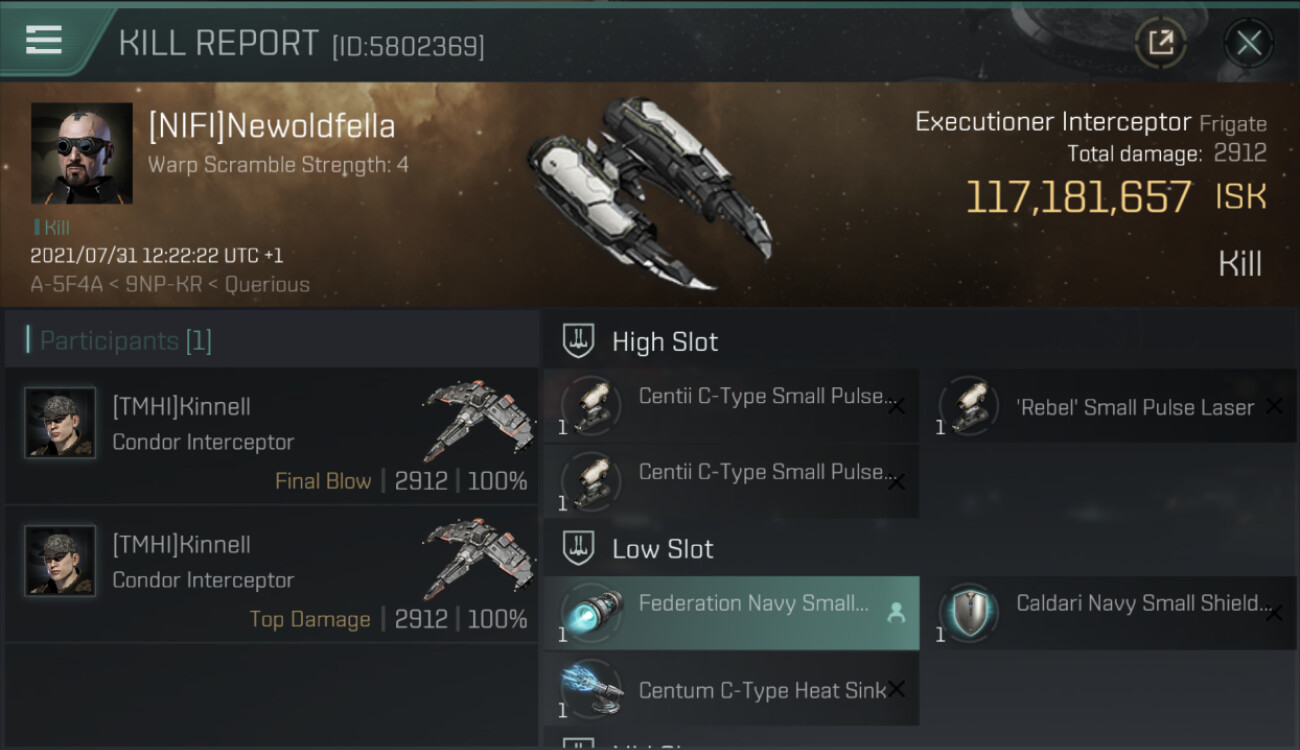Click the Final Blow pilot portrait

point(60,423)
